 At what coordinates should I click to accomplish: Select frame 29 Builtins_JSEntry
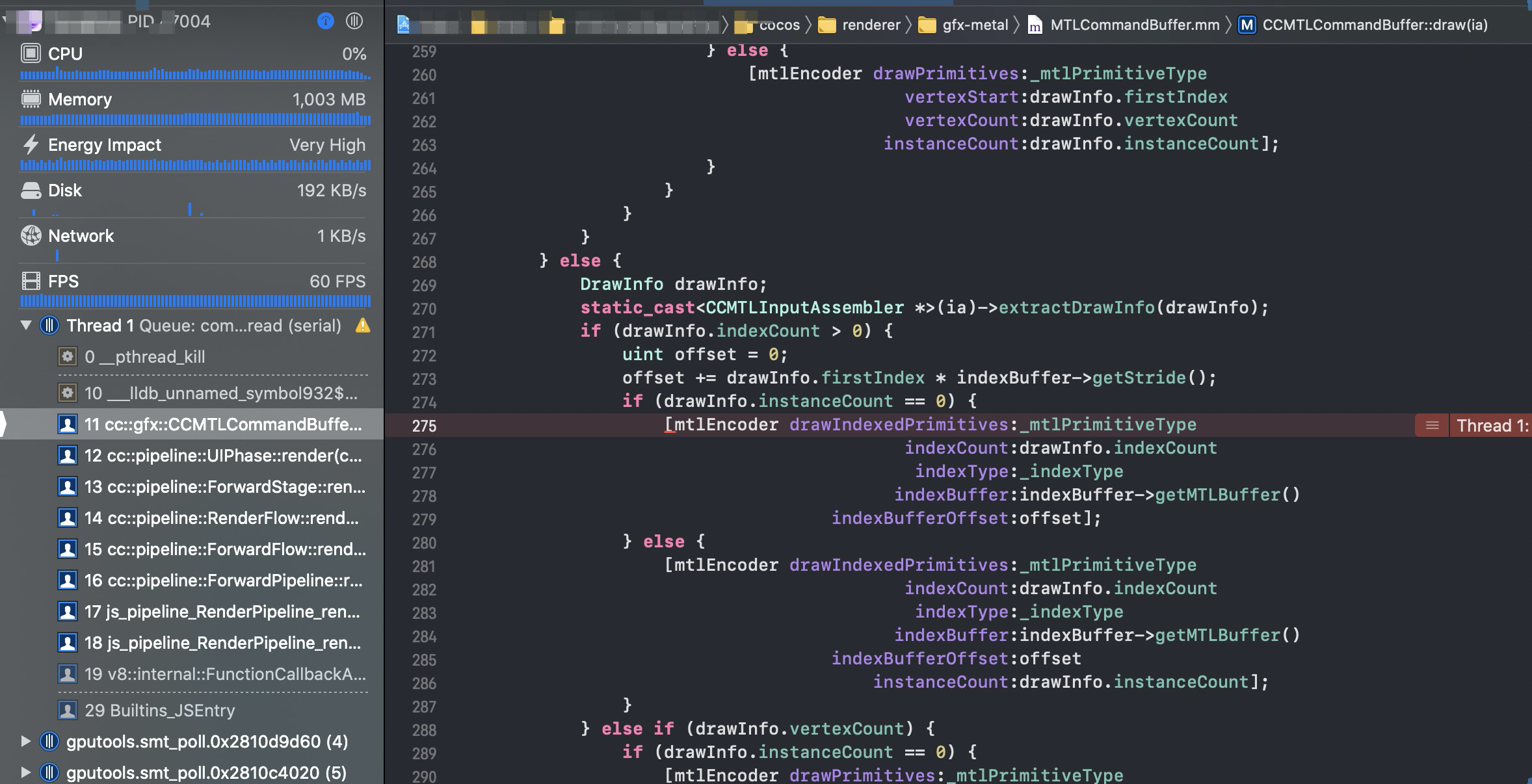[x=159, y=711]
